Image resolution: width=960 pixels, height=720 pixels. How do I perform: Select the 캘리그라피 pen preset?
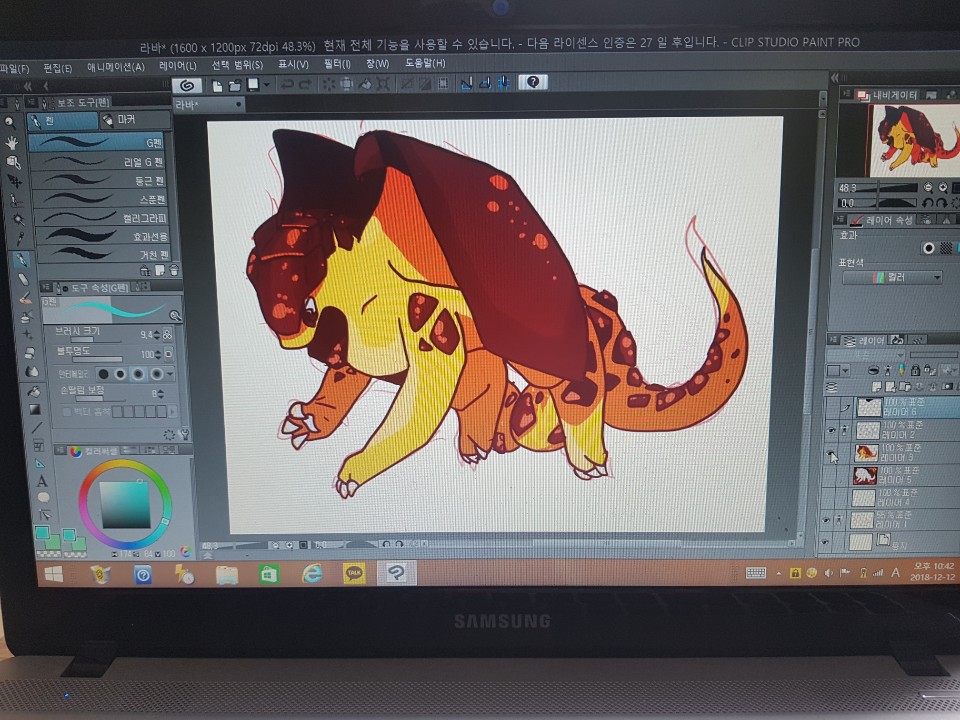coord(100,218)
